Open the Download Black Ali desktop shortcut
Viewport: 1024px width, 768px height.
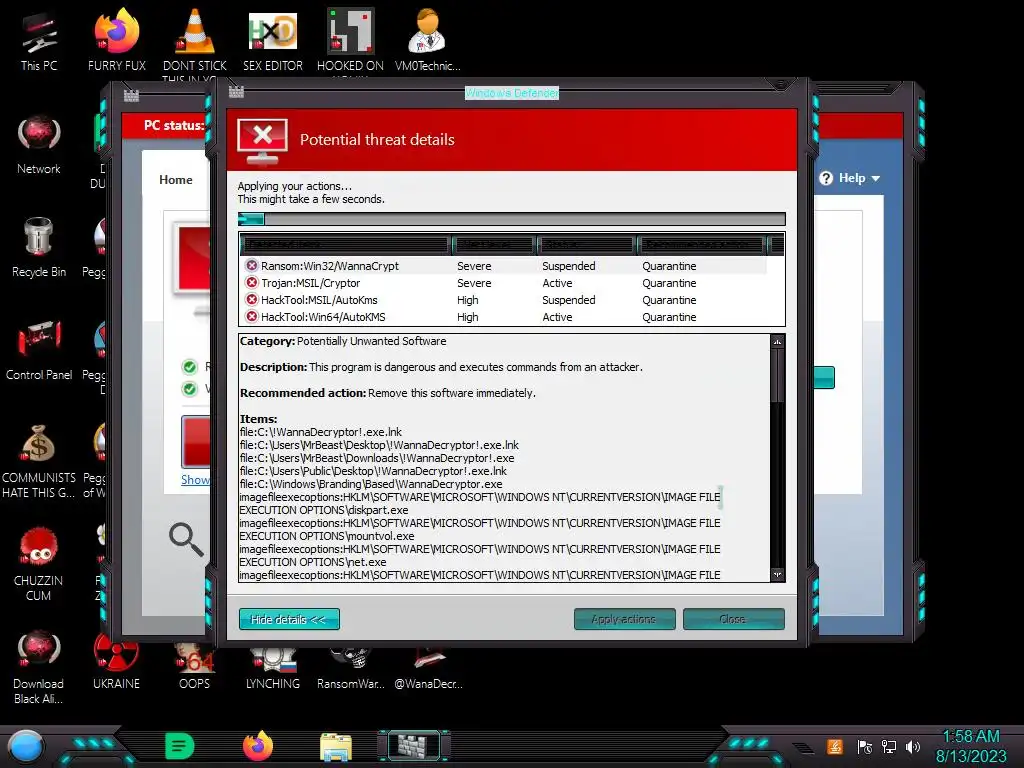(x=39, y=667)
